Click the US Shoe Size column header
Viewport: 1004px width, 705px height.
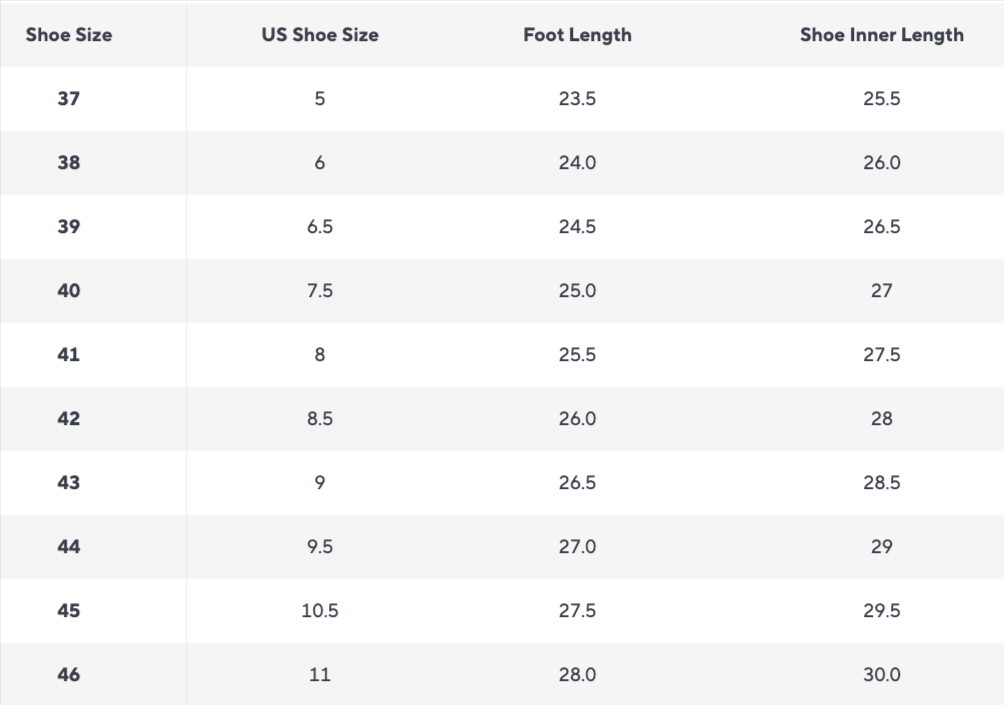pyautogui.click(x=320, y=35)
